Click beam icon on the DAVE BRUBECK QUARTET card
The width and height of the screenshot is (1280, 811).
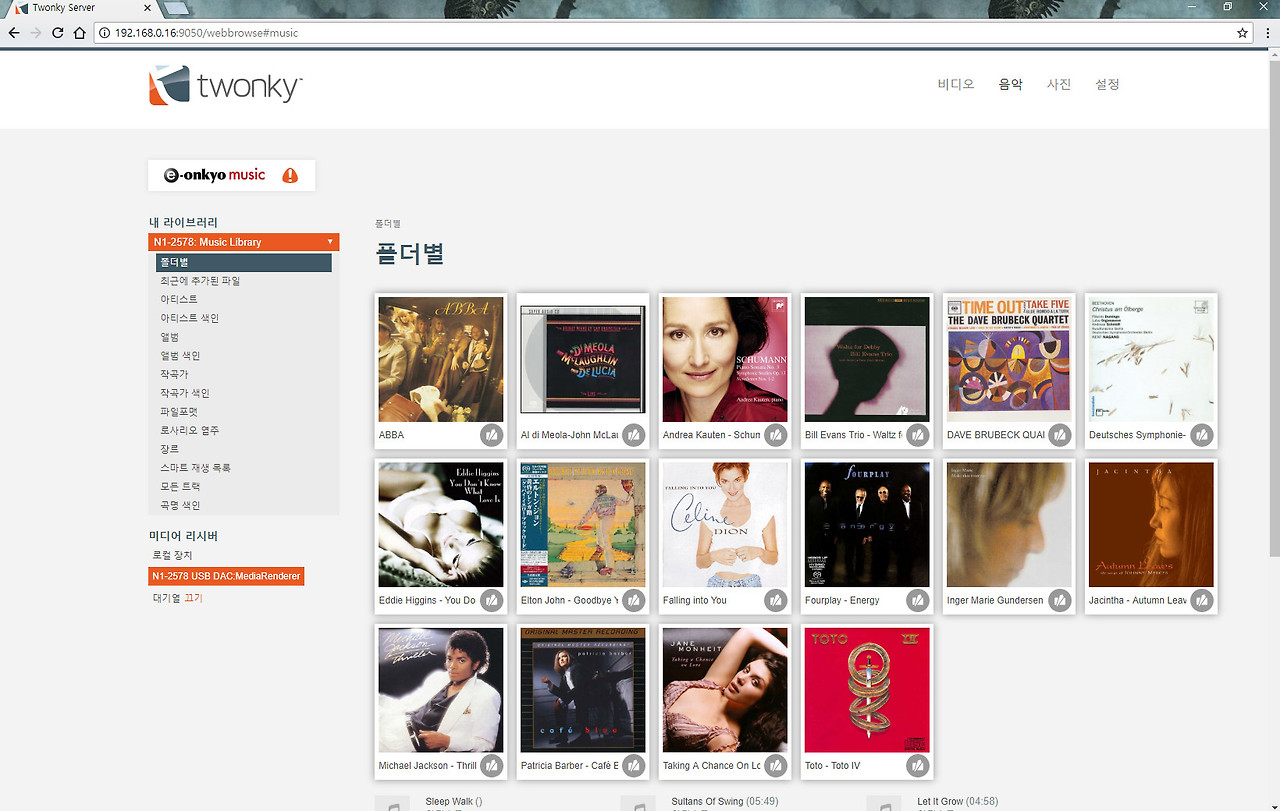pos(1059,435)
